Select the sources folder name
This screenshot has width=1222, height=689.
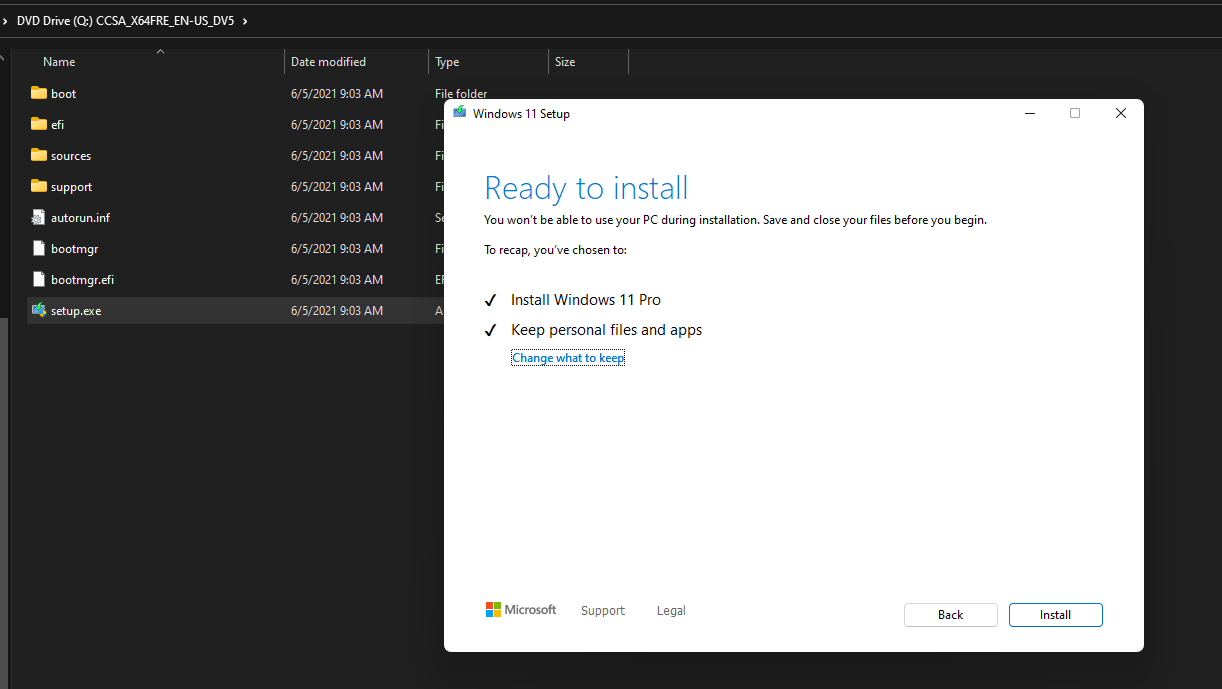pos(71,156)
